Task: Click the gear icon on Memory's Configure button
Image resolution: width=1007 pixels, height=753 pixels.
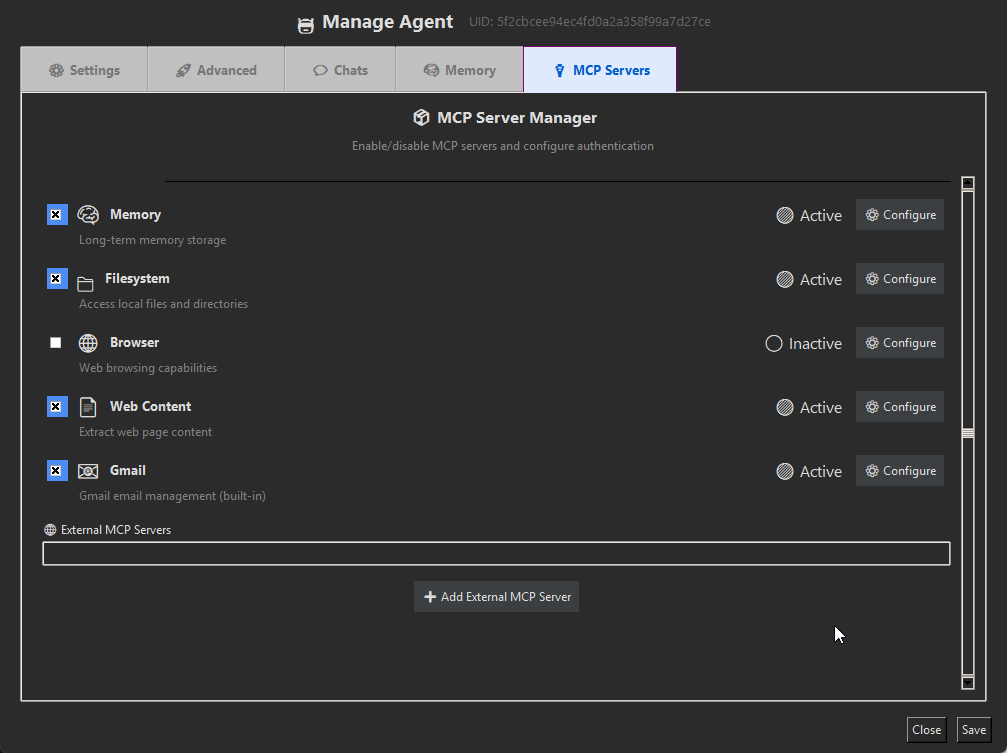Action: pos(874,214)
